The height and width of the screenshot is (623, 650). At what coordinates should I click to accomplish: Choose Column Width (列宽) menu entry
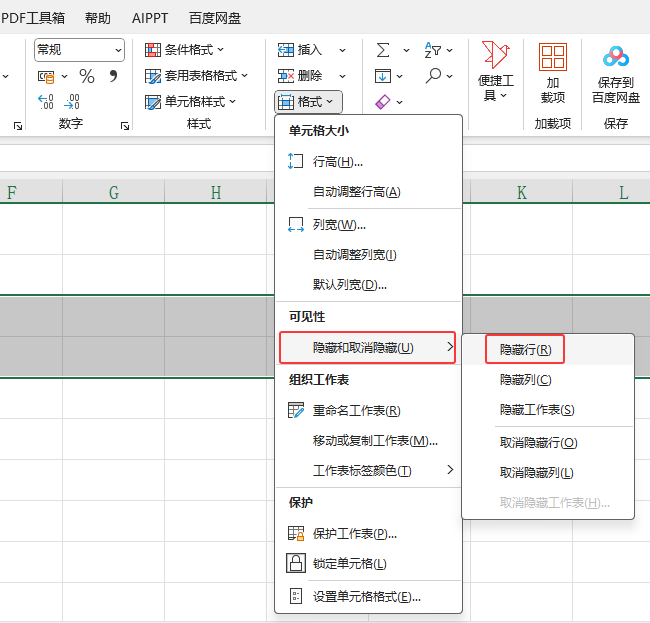(368, 225)
